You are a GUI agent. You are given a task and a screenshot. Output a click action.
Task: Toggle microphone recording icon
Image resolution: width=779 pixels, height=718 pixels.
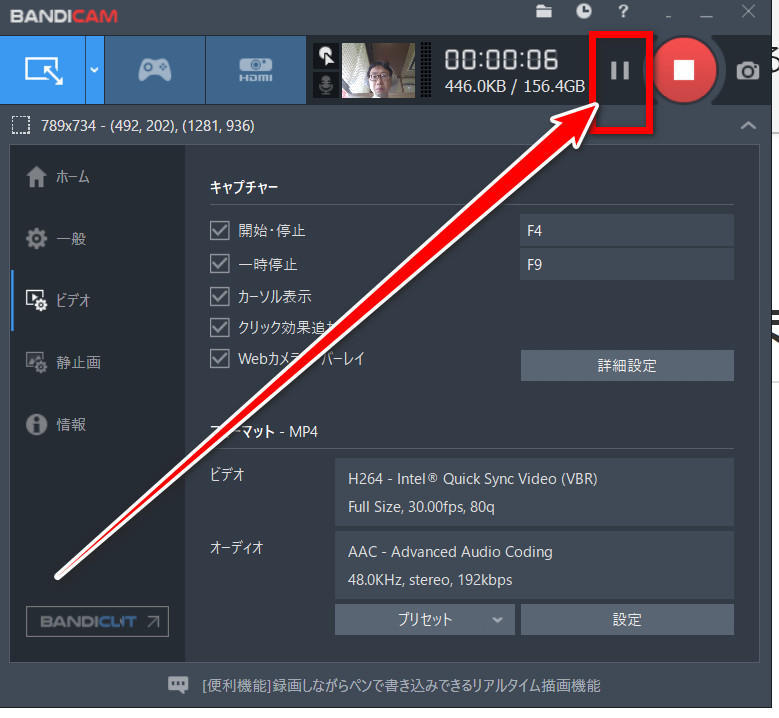click(326, 85)
